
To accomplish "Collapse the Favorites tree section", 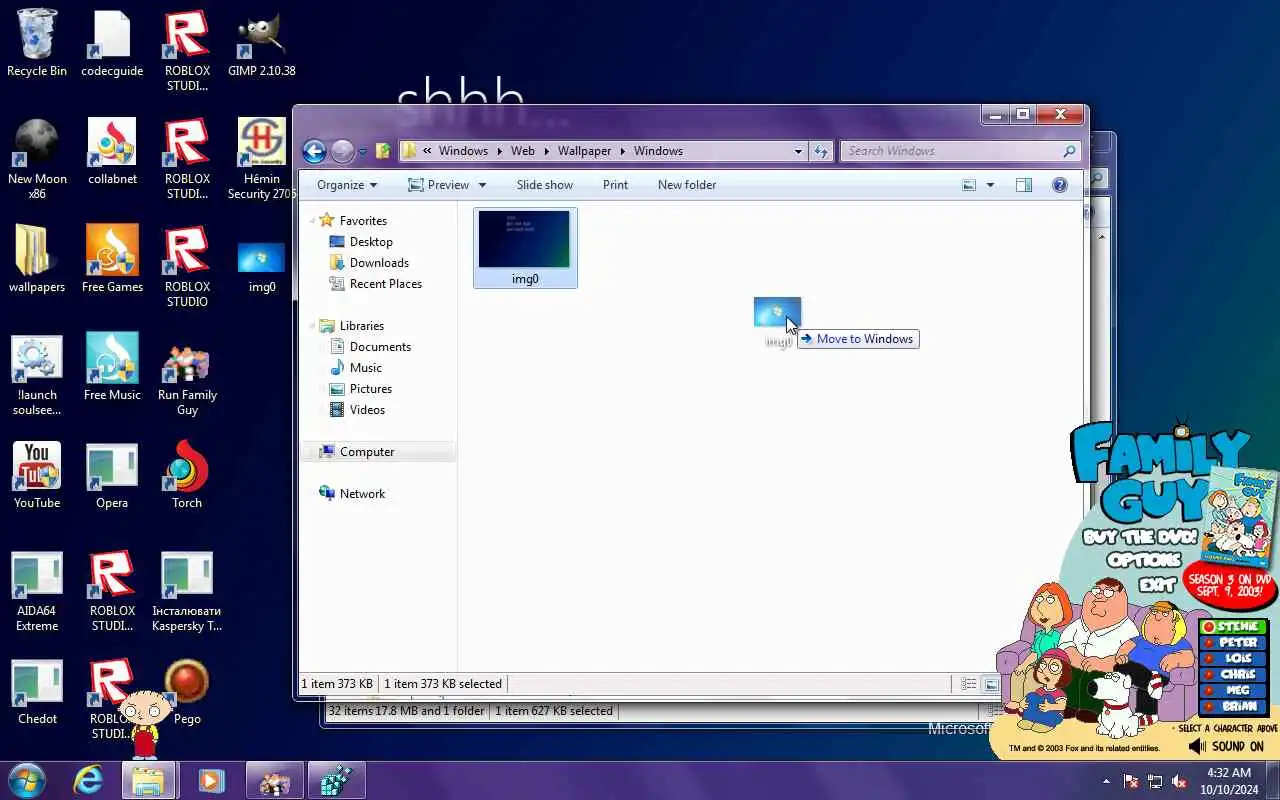I will point(312,220).
